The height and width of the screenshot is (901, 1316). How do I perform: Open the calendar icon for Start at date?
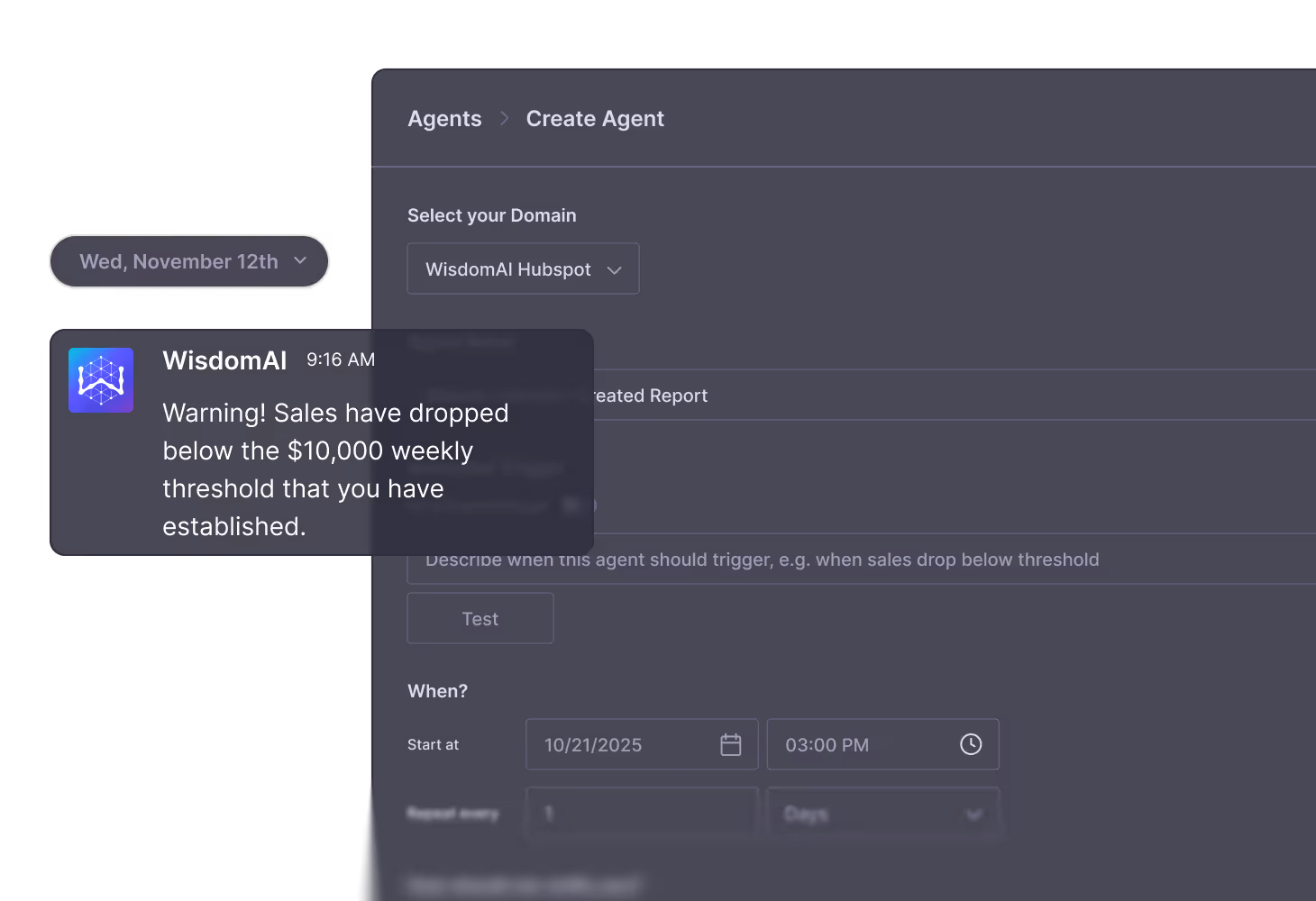click(730, 744)
